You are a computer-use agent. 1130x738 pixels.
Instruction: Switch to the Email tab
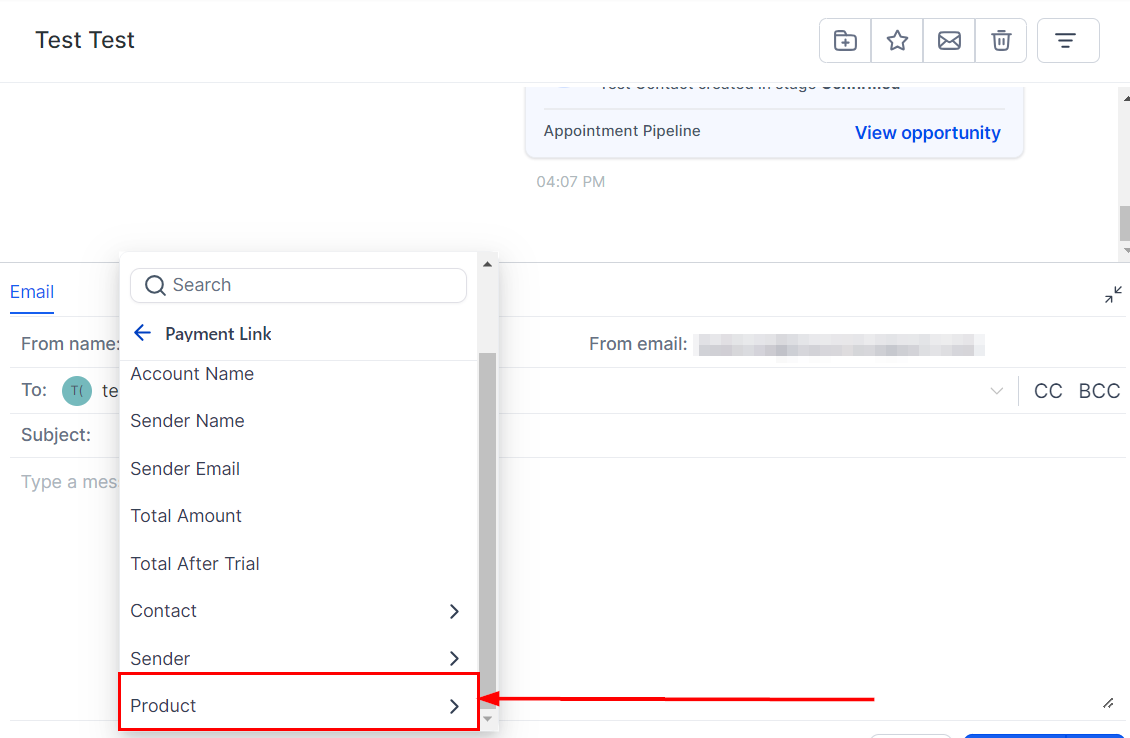[32, 292]
